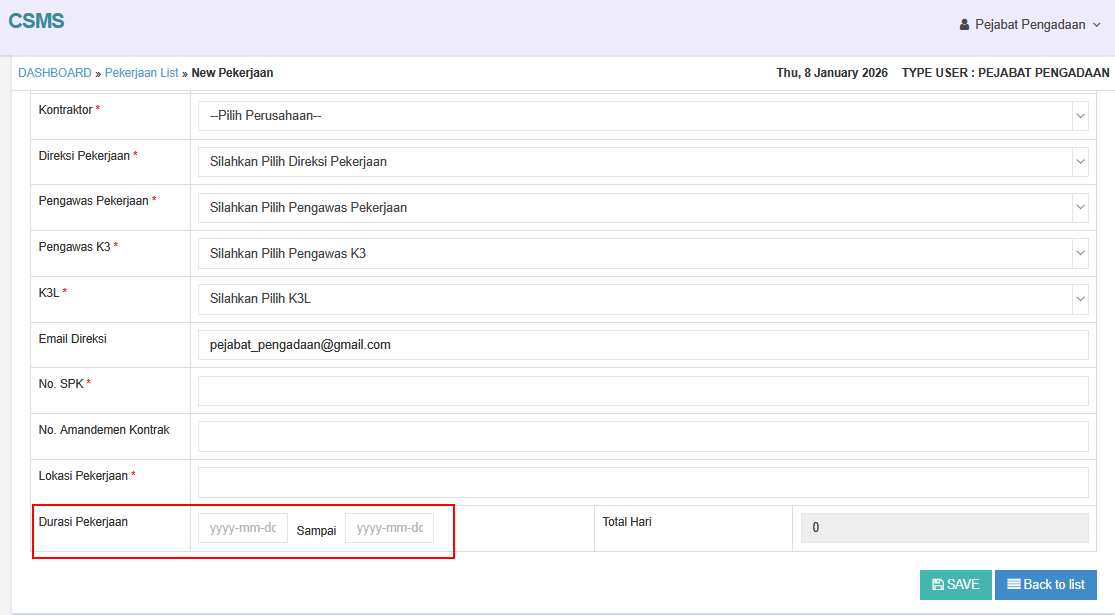Click the start date field for Durasi Pekerjaan
The height and width of the screenshot is (615, 1115).
pos(242,528)
